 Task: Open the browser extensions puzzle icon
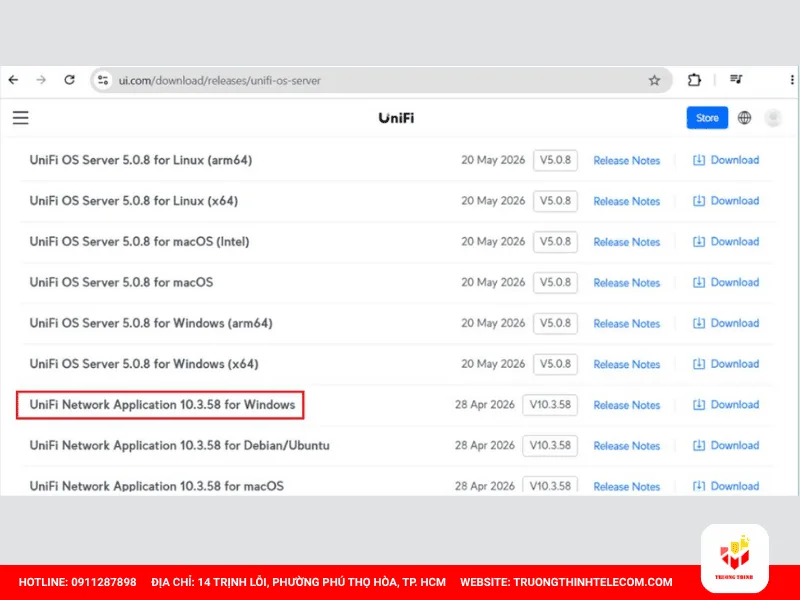point(694,80)
